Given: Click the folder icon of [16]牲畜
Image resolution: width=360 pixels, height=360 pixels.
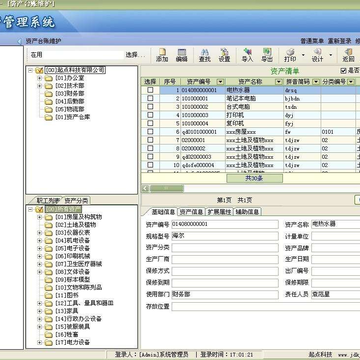Looking at the screenshot, I should click(x=49, y=334).
